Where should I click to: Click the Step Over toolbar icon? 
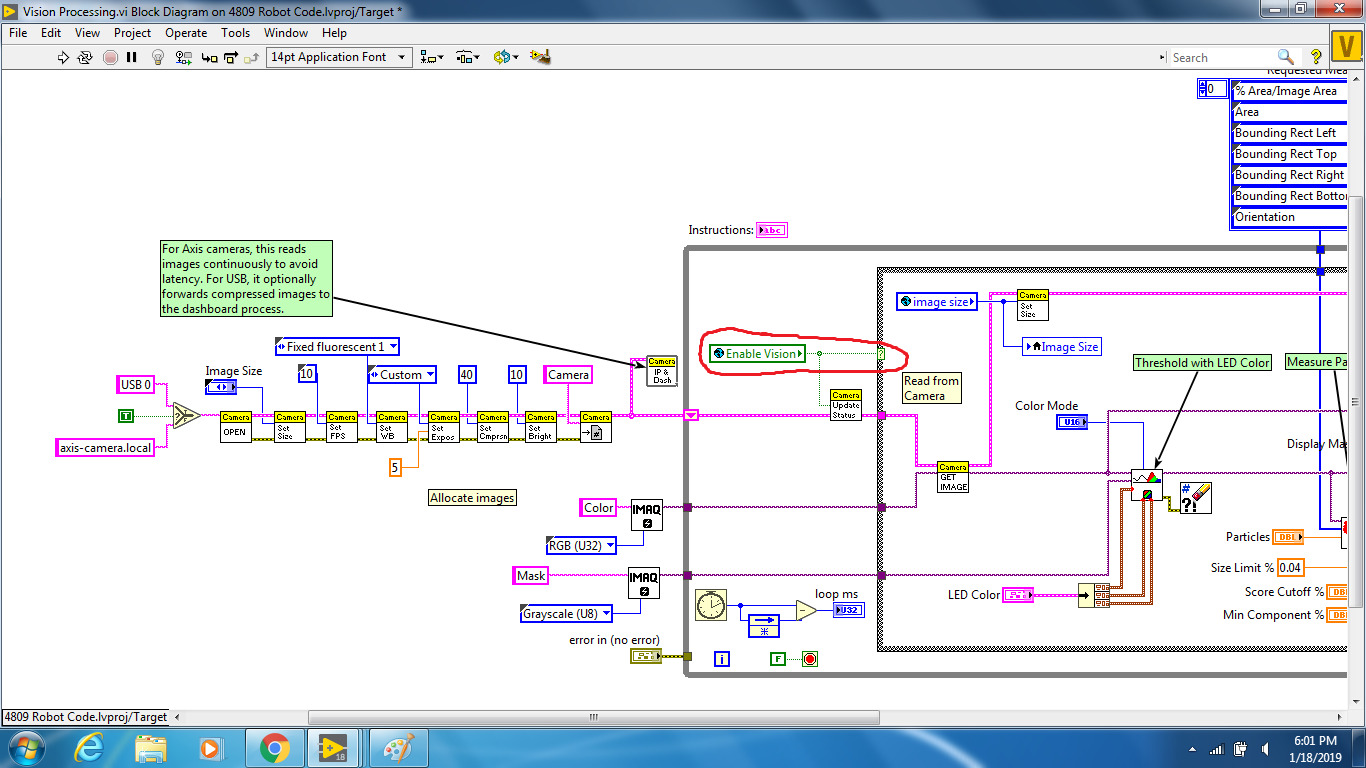click(233, 57)
